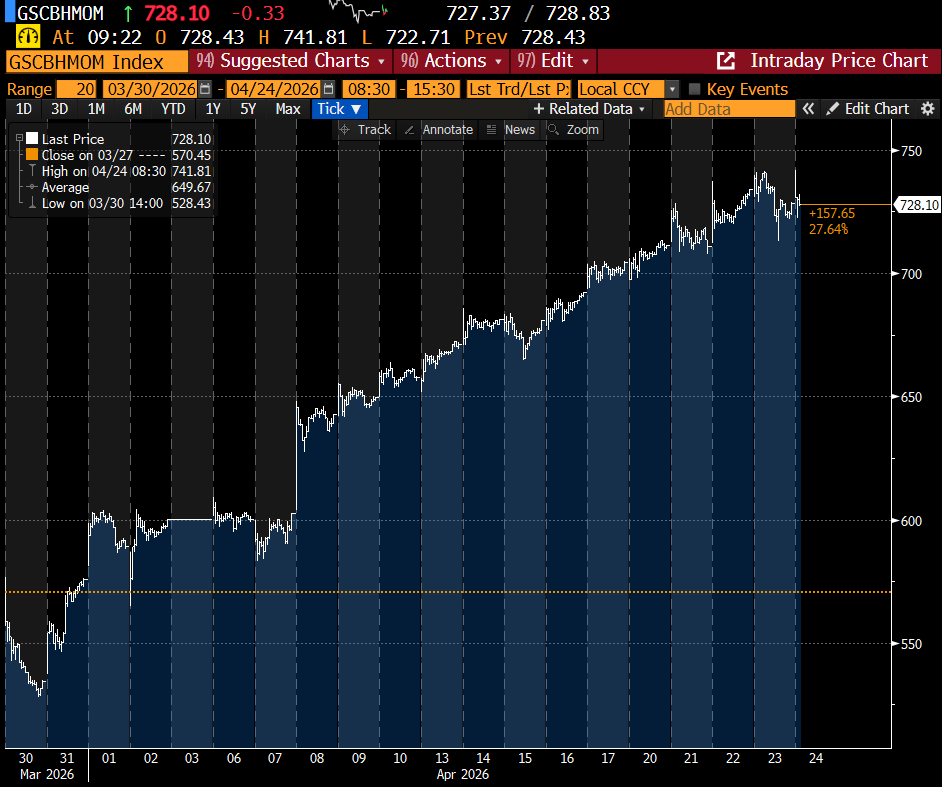
Task: Open the Related Data dropdown
Action: (x=588, y=108)
